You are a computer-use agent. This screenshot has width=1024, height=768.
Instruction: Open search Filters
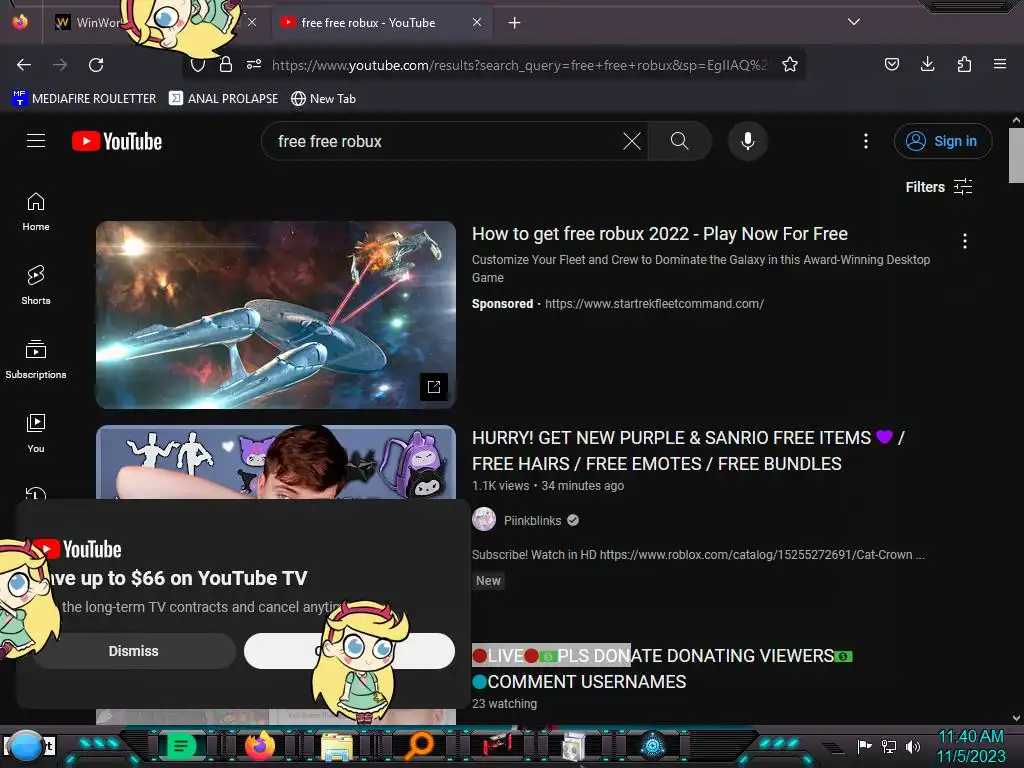pyautogui.click(x=938, y=187)
